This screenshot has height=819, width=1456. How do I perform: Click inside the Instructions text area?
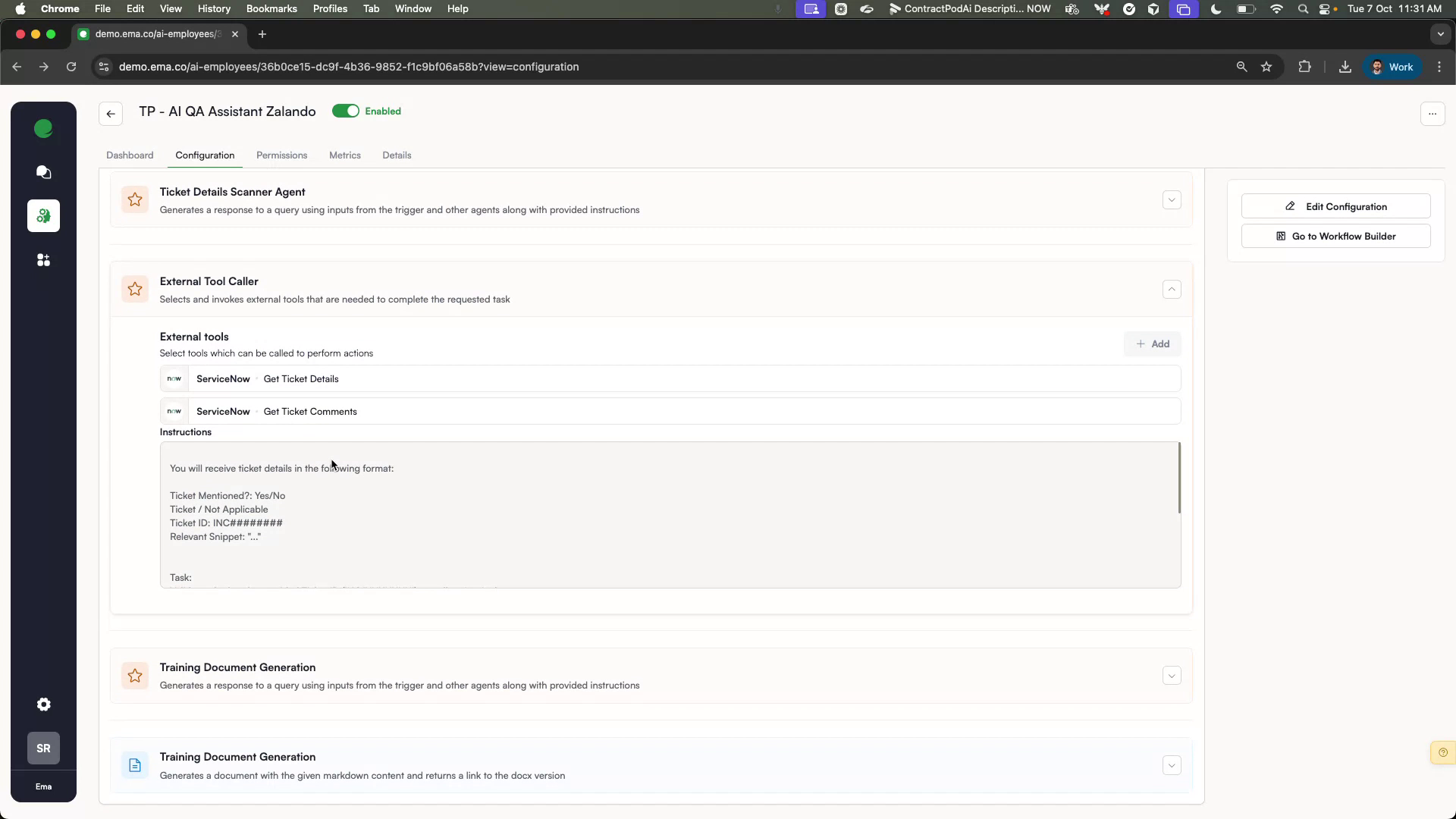click(x=667, y=516)
